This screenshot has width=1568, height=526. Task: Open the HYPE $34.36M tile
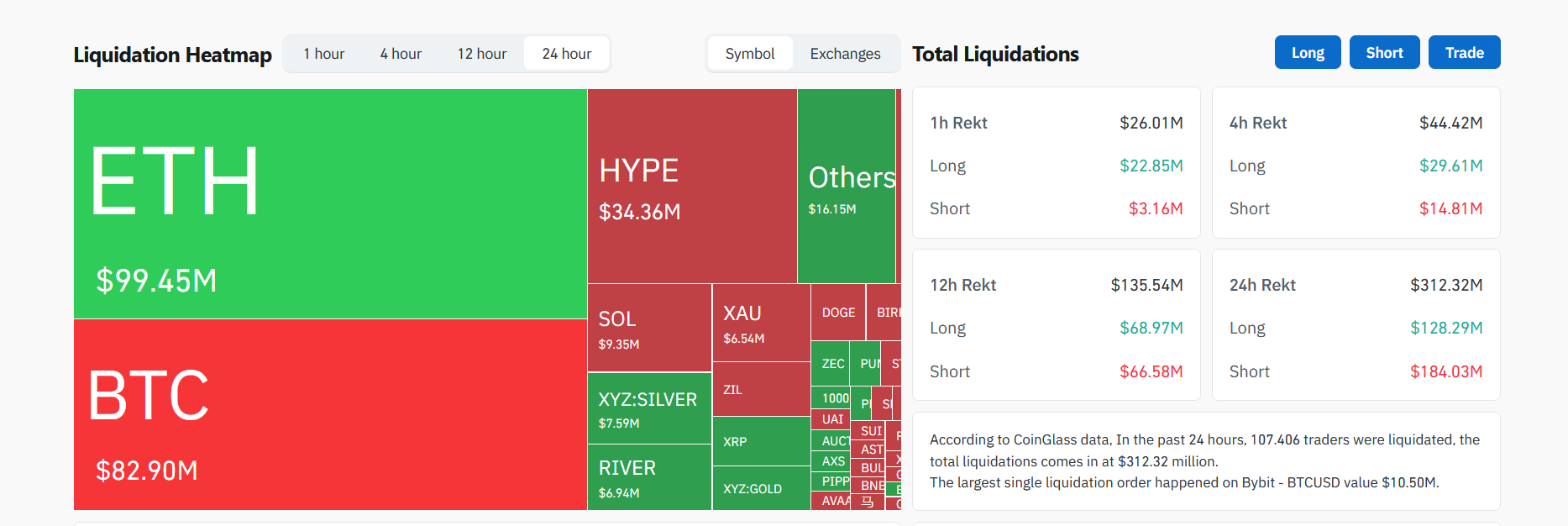point(691,187)
